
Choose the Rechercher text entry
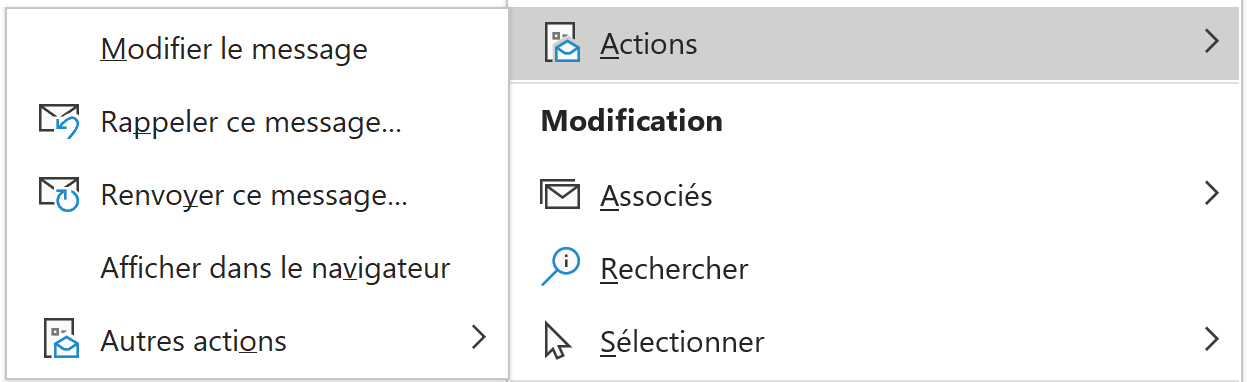pyautogui.click(x=674, y=269)
